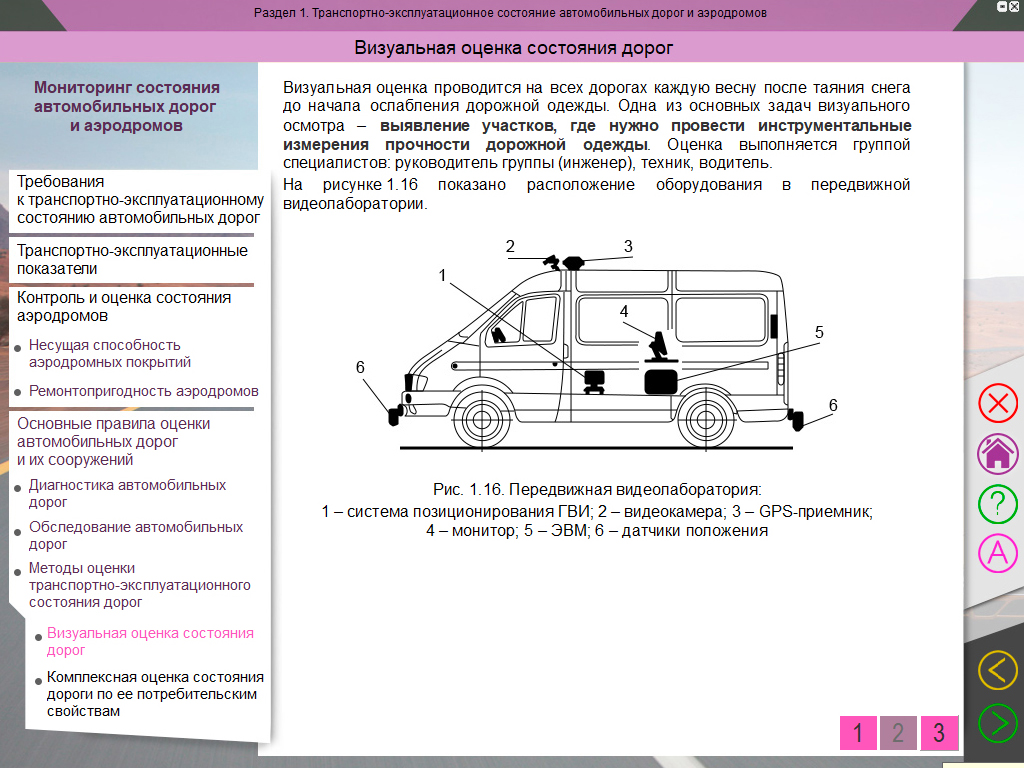Select Ремонтопригодность аэродромов topic
Image resolution: width=1024 pixels, height=768 pixels.
tap(143, 391)
